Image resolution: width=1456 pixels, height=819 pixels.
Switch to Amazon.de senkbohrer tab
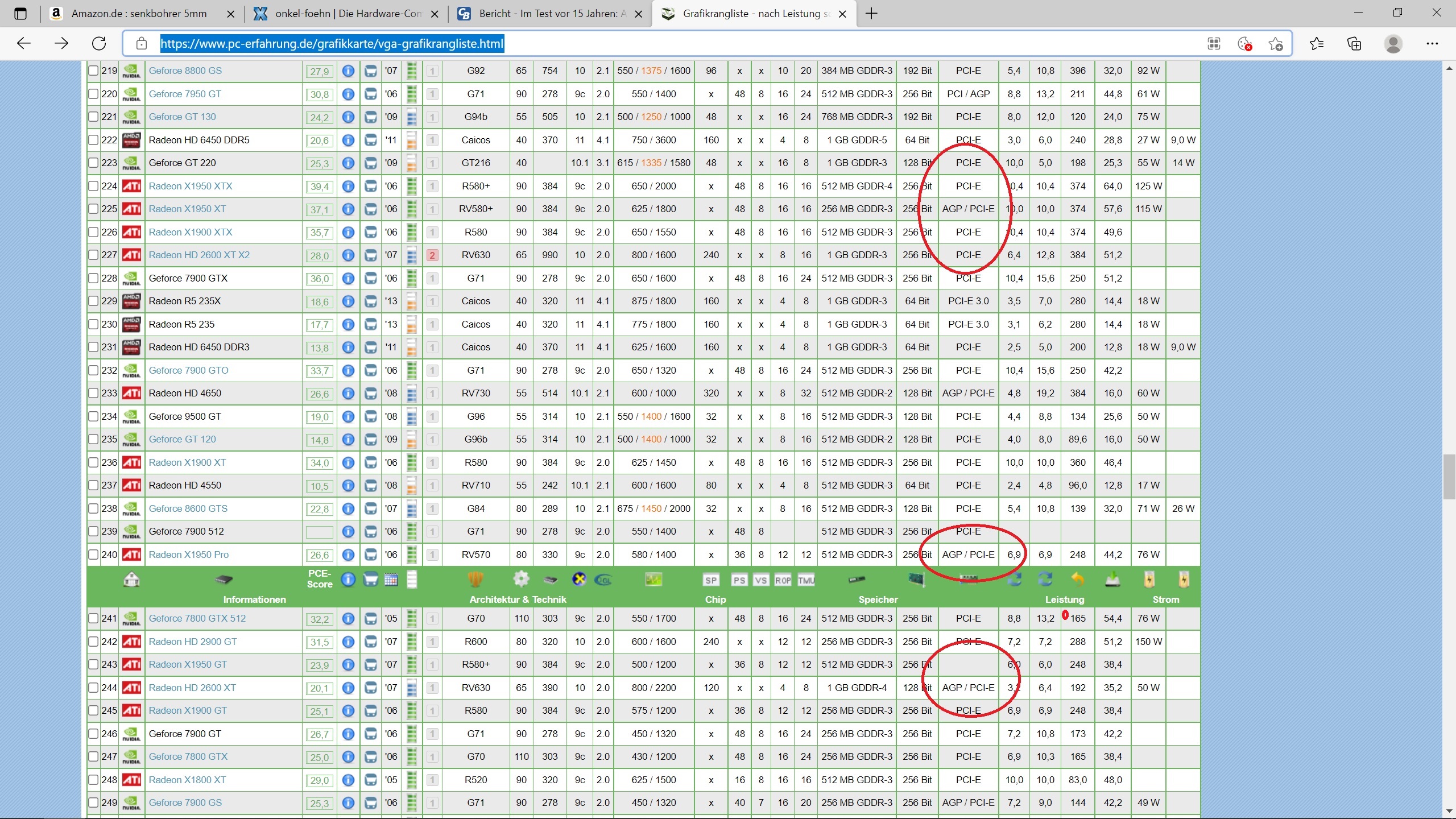pyautogui.click(x=139, y=14)
